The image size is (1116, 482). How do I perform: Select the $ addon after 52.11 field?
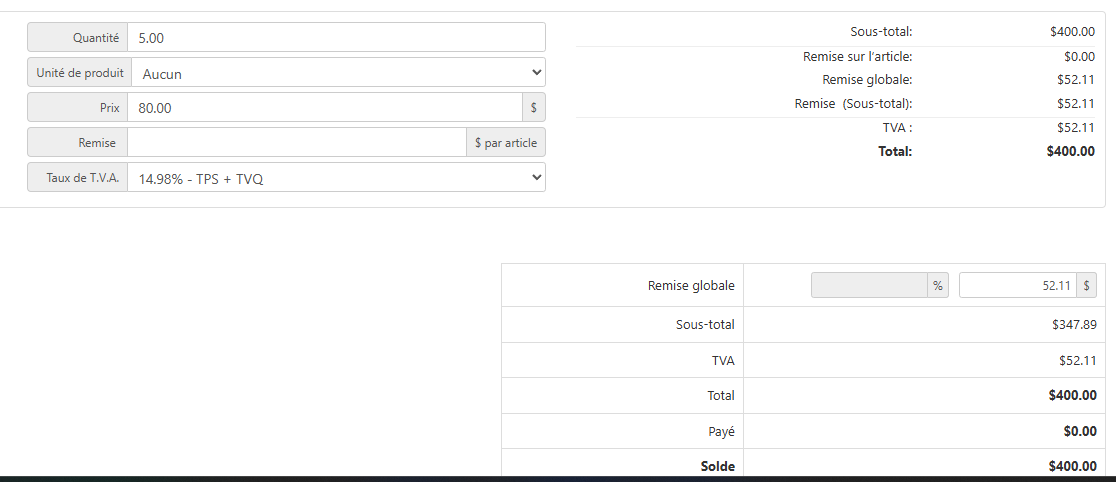click(1087, 285)
